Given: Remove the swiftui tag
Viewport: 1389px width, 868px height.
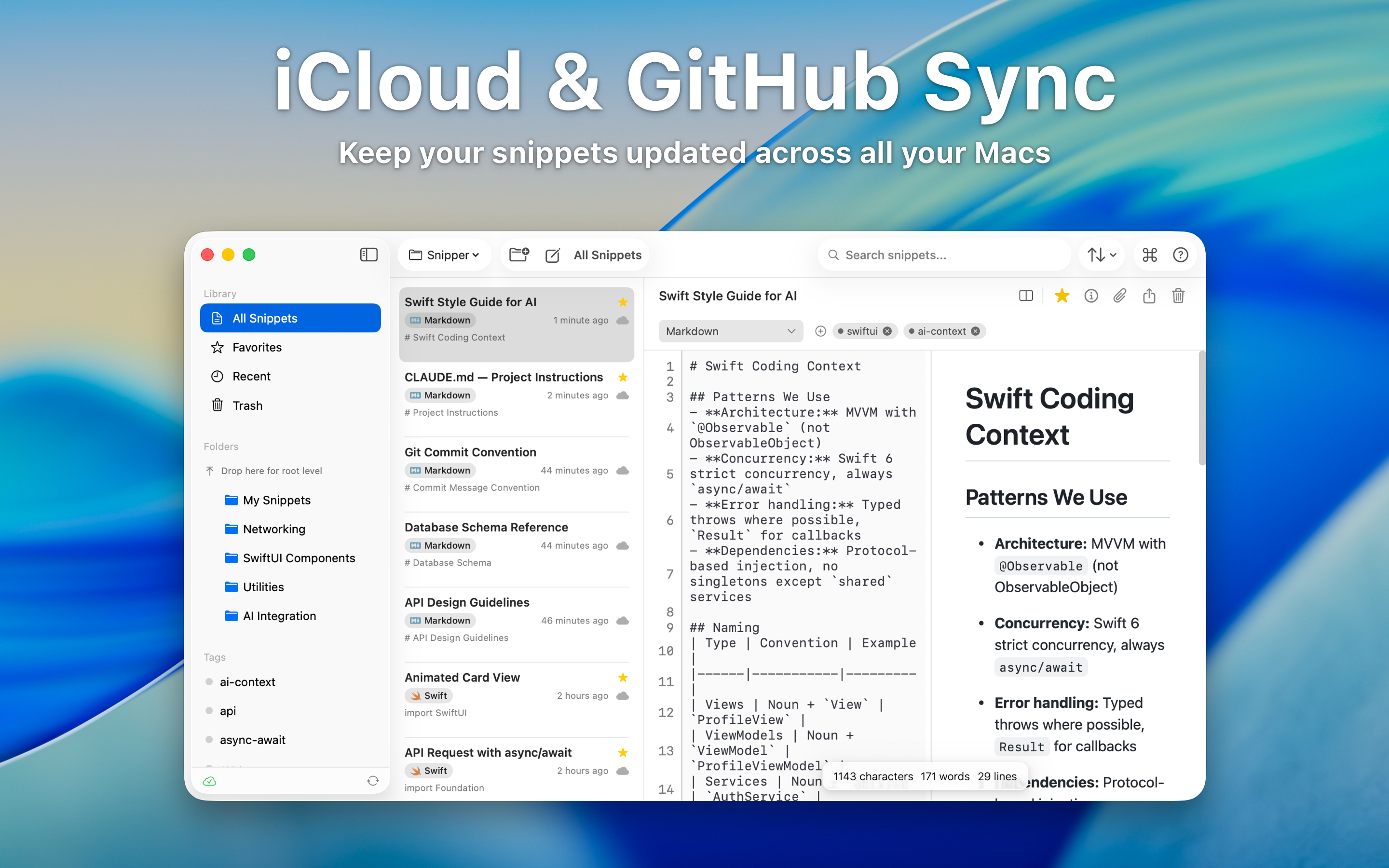Looking at the screenshot, I should pyautogui.click(x=887, y=331).
